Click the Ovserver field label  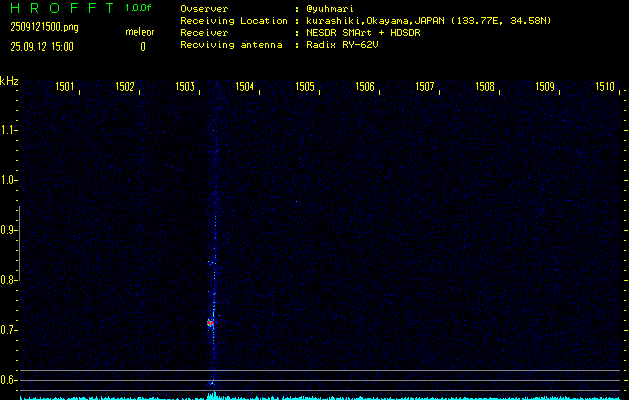[x=204, y=9]
